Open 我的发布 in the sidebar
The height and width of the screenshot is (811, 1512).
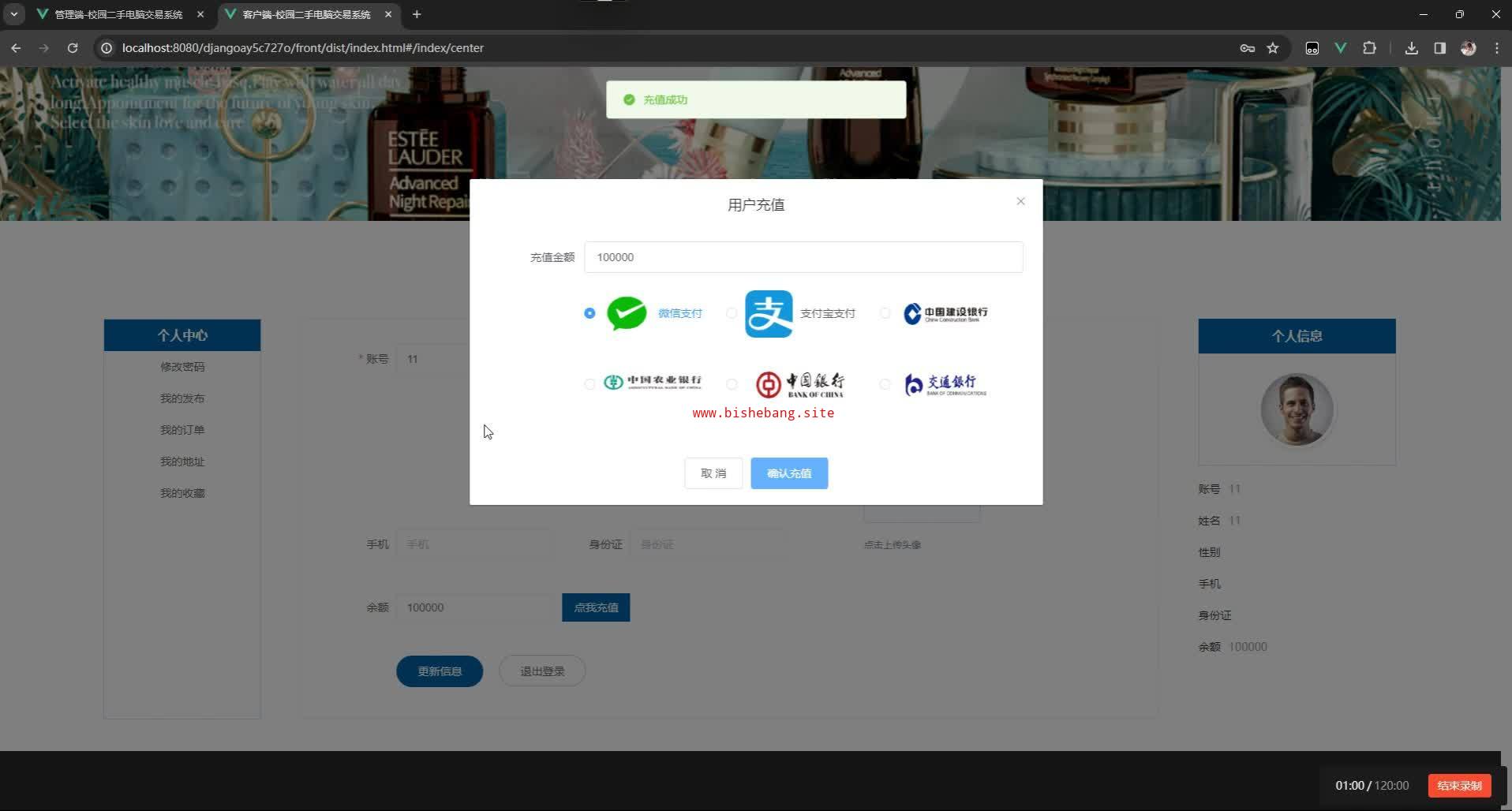click(182, 398)
